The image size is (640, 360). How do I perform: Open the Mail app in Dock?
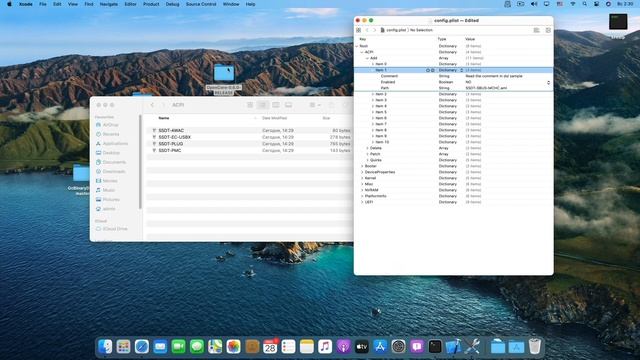160,347
